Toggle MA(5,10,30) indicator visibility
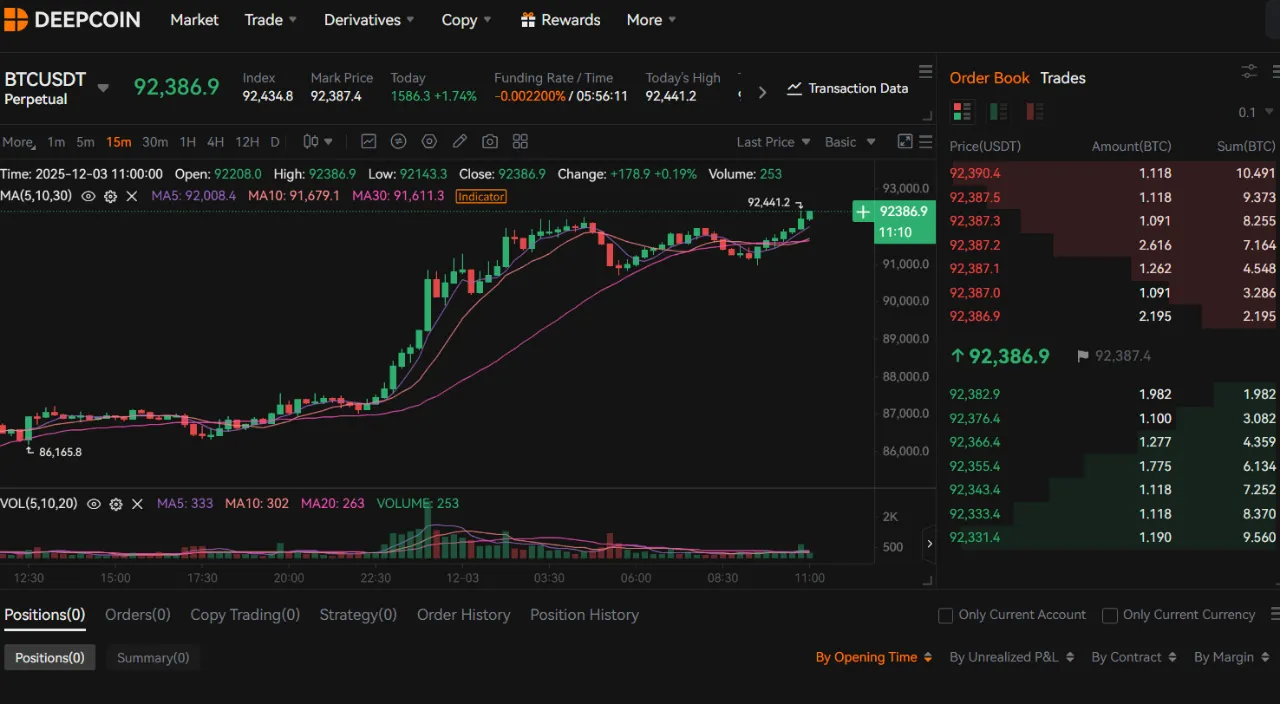The image size is (1280, 704). (x=88, y=196)
